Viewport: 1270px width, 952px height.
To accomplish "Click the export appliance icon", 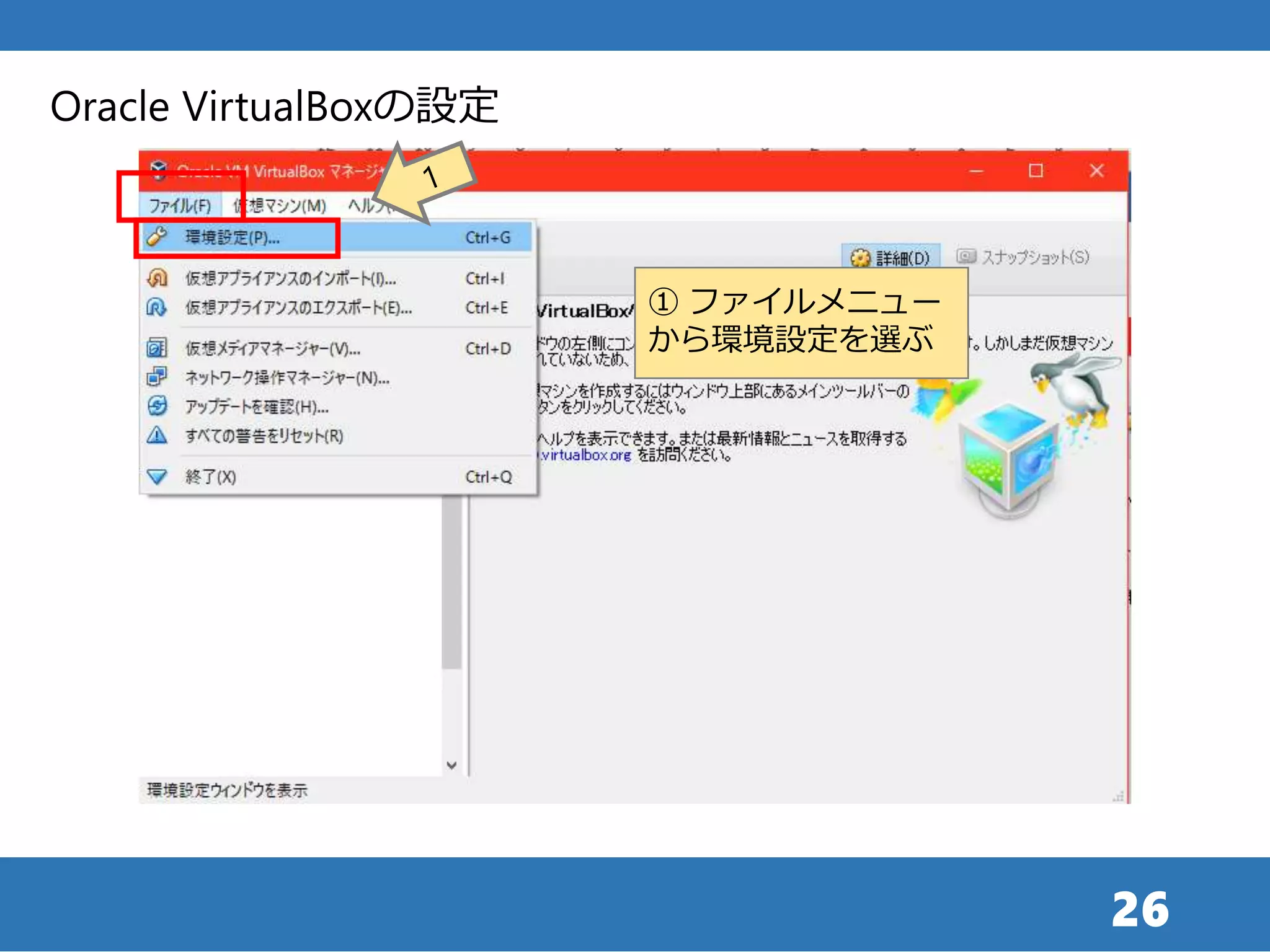I will (x=157, y=307).
